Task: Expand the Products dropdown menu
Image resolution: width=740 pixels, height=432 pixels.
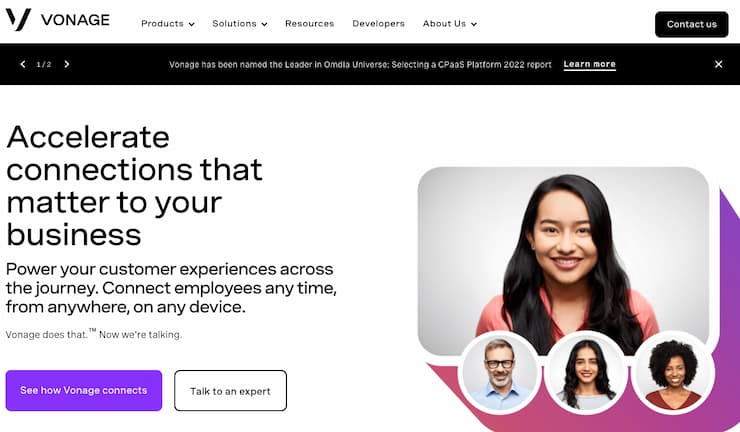Action: [x=168, y=24]
